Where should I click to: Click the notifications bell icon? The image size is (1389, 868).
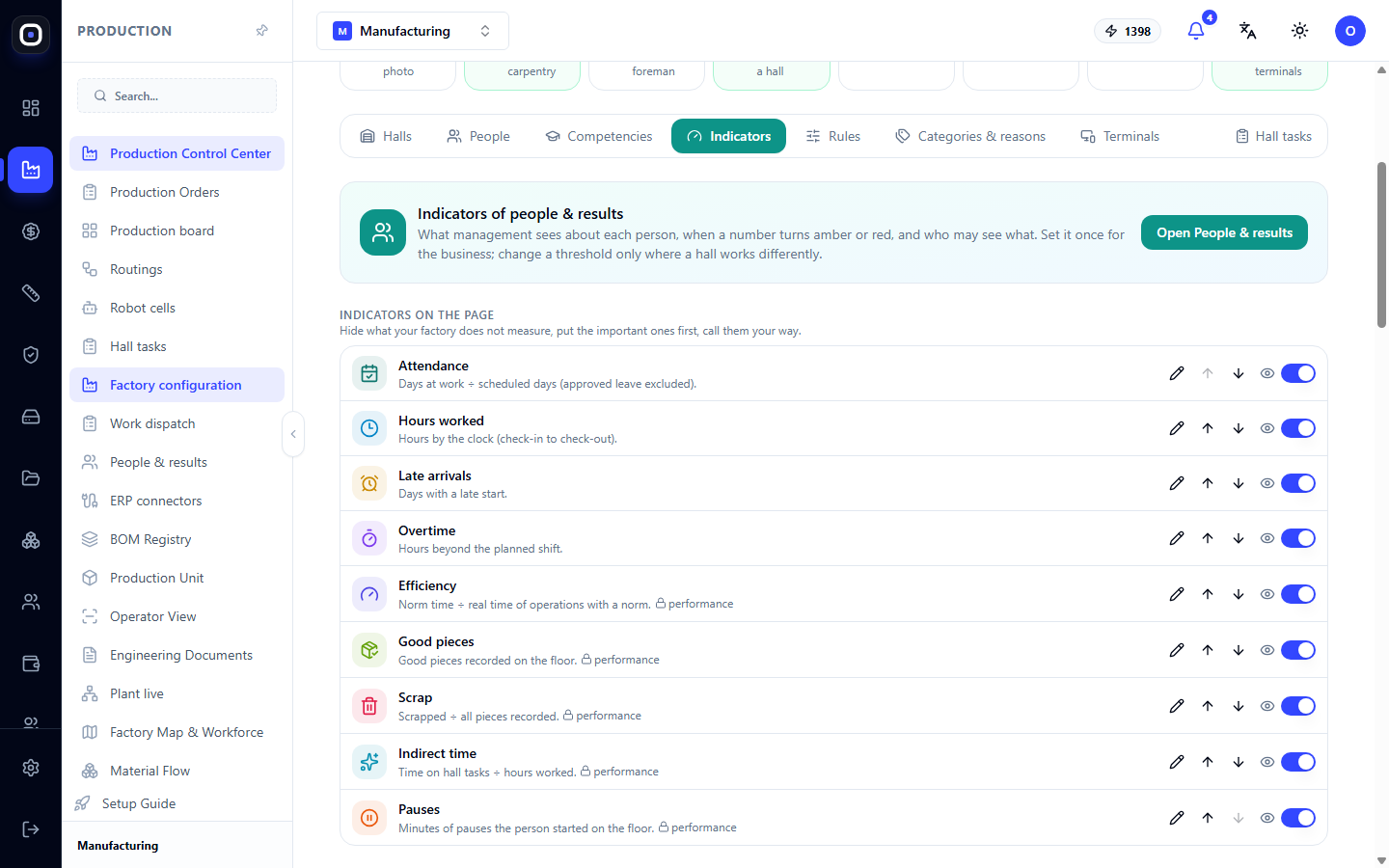[x=1196, y=31]
